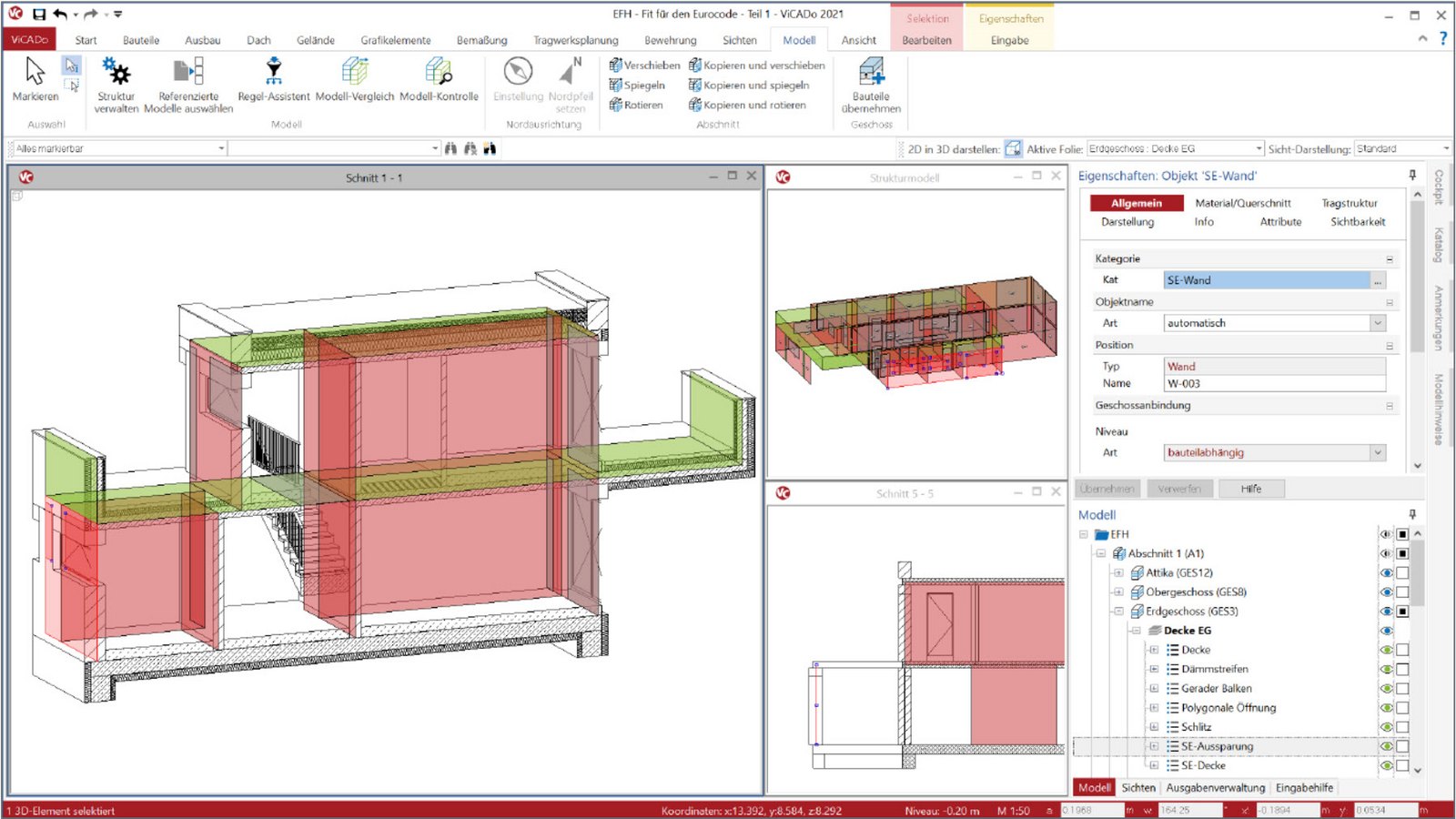The width and height of the screenshot is (1456, 819).
Task: Click the 2D in 3D darstellen icon
Action: coord(1013,148)
